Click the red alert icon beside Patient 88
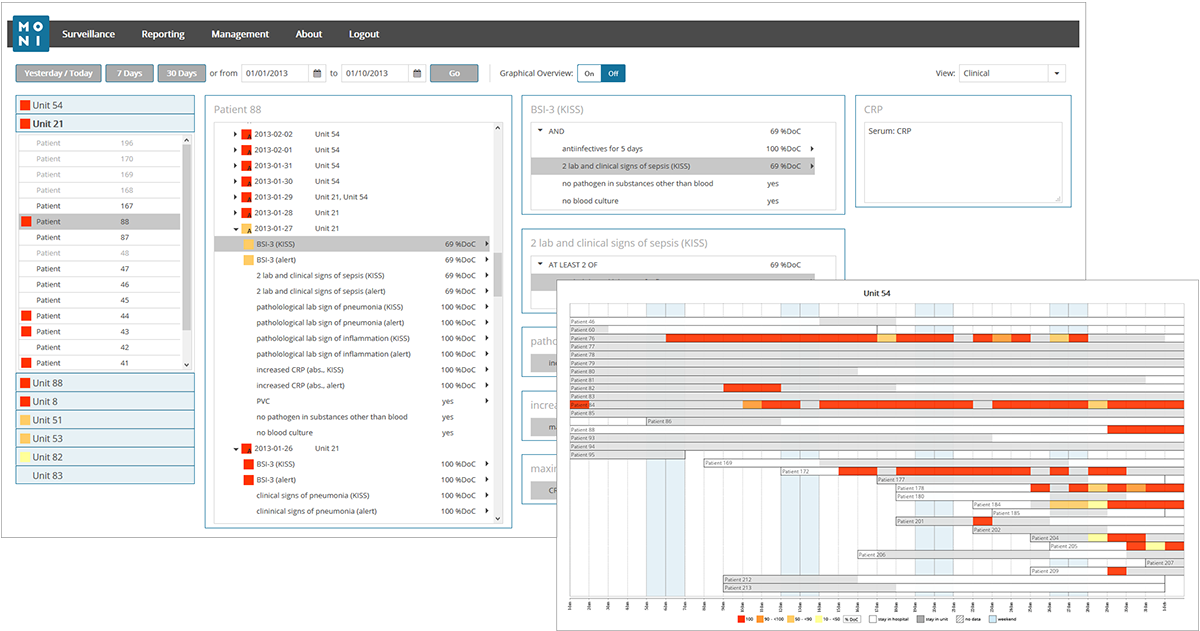This screenshot has height=631, width=1200. (26, 222)
